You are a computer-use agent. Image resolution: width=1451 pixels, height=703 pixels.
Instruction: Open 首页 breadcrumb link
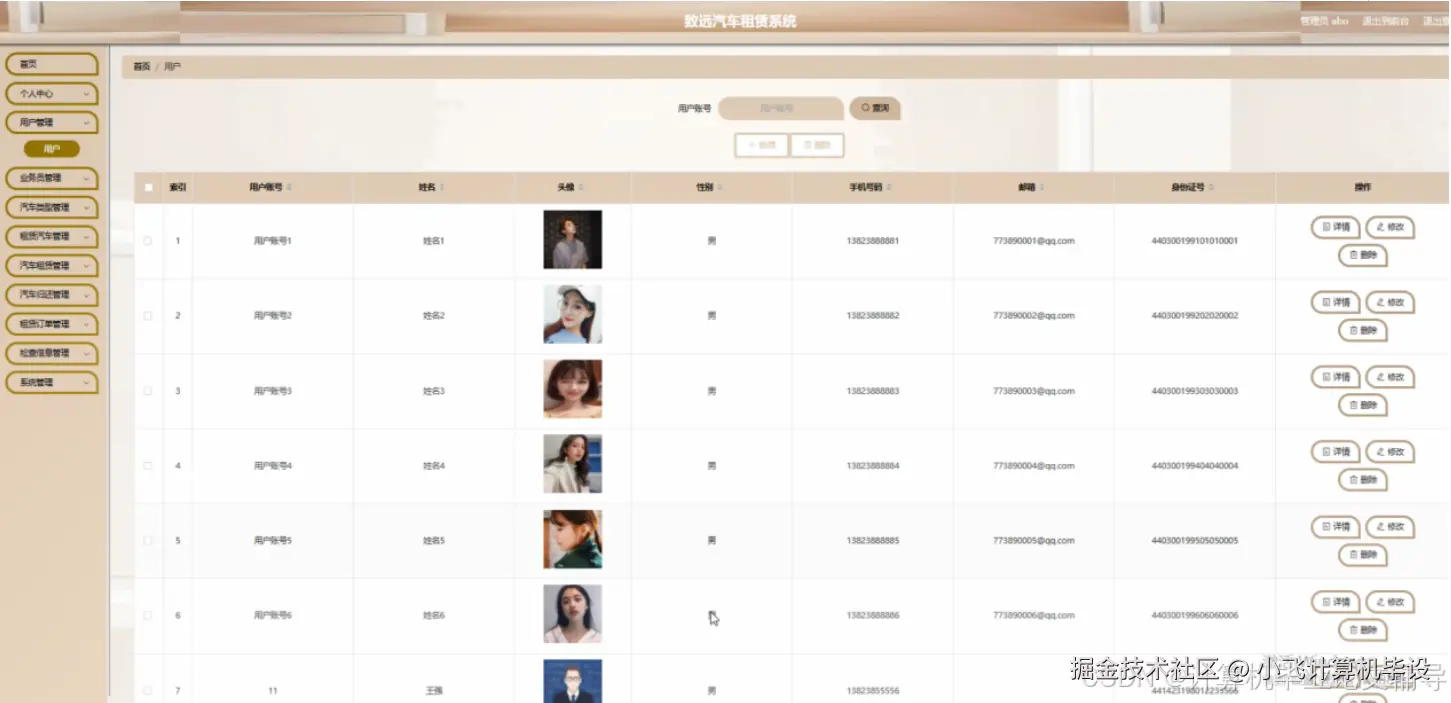coord(142,66)
